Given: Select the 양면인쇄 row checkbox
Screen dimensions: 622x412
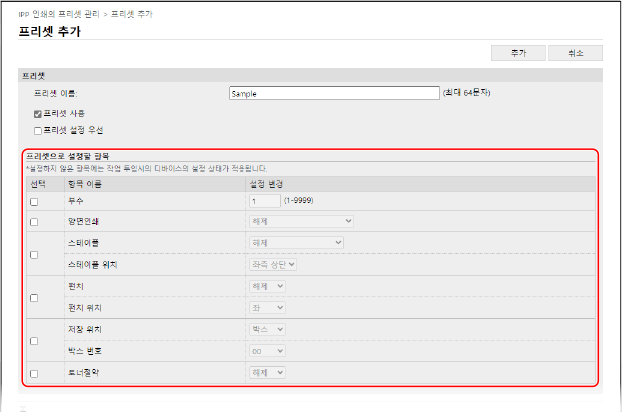Looking at the screenshot, I should click(x=34, y=222).
